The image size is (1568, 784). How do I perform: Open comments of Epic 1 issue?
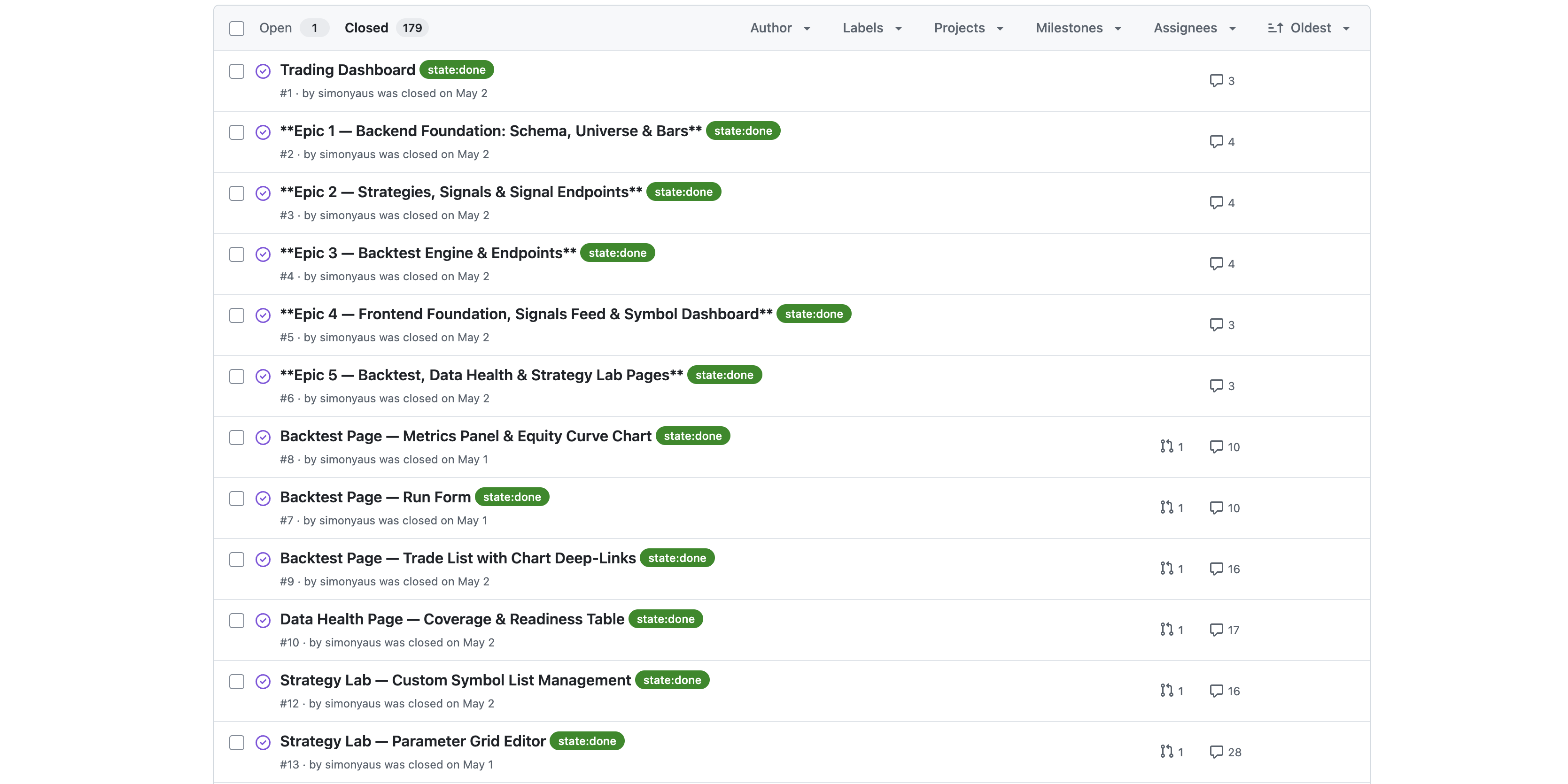pyautogui.click(x=1222, y=142)
